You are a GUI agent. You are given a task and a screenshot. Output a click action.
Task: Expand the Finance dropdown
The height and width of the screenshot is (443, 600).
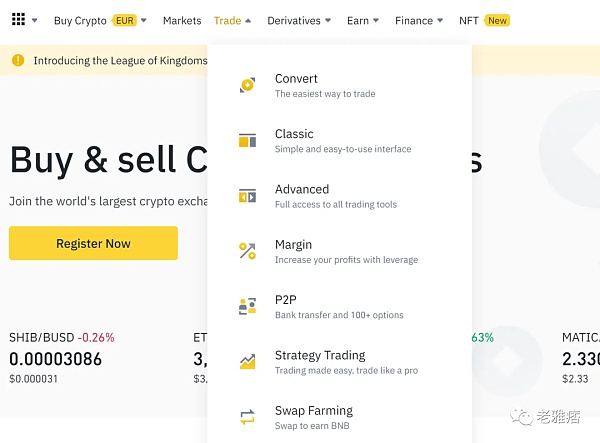(420, 20)
